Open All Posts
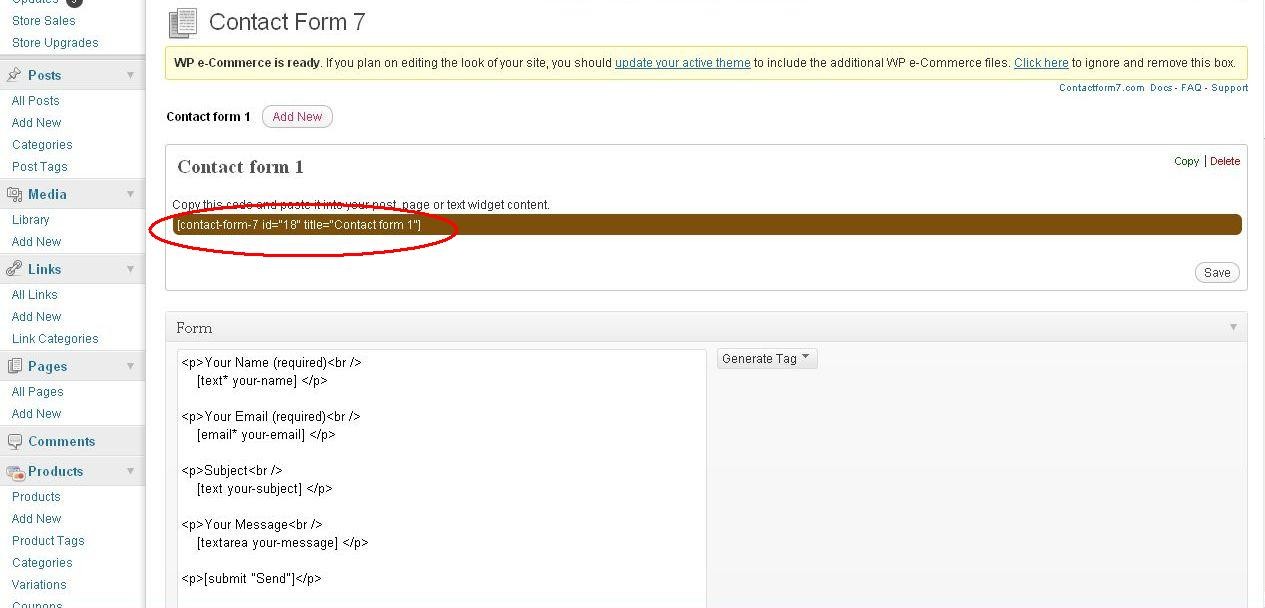The height and width of the screenshot is (608, 1265). (x=35, y=101)
